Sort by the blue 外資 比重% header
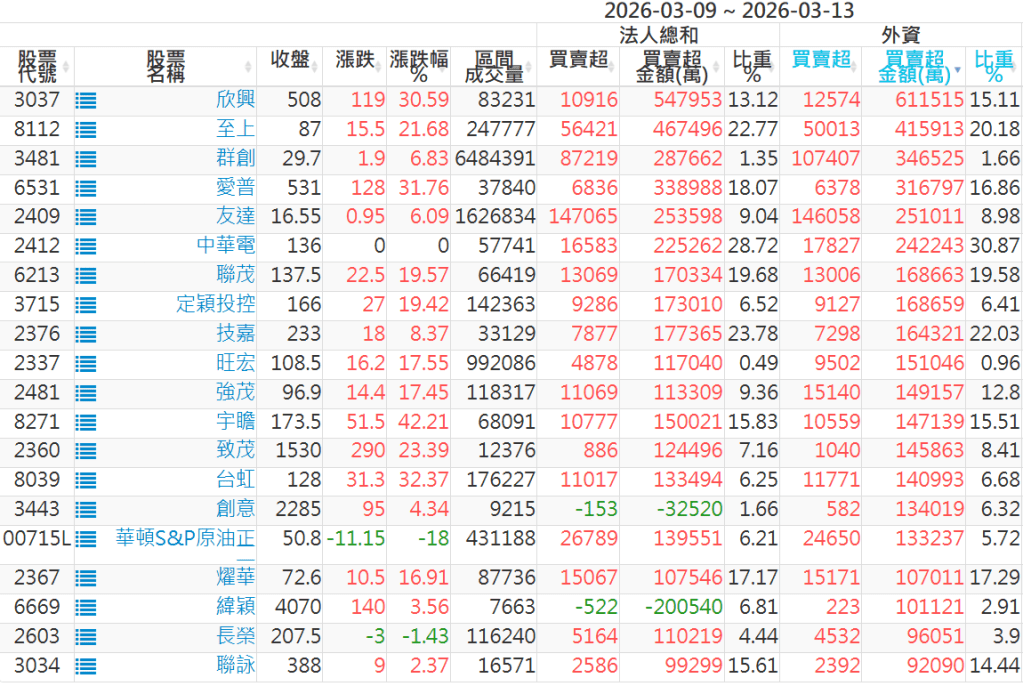 coord(993,66)
